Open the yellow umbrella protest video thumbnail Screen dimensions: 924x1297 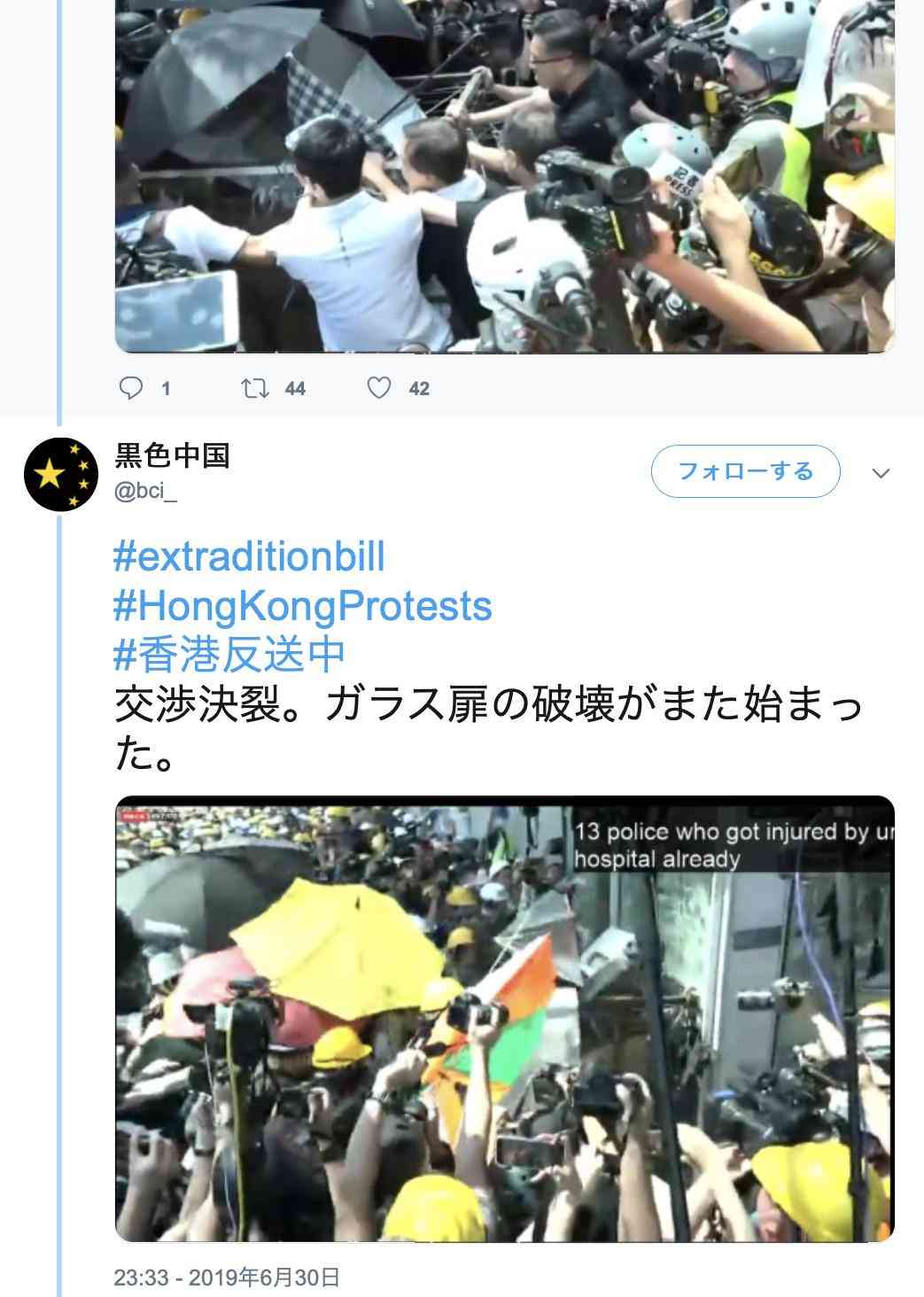(505, 1019)
